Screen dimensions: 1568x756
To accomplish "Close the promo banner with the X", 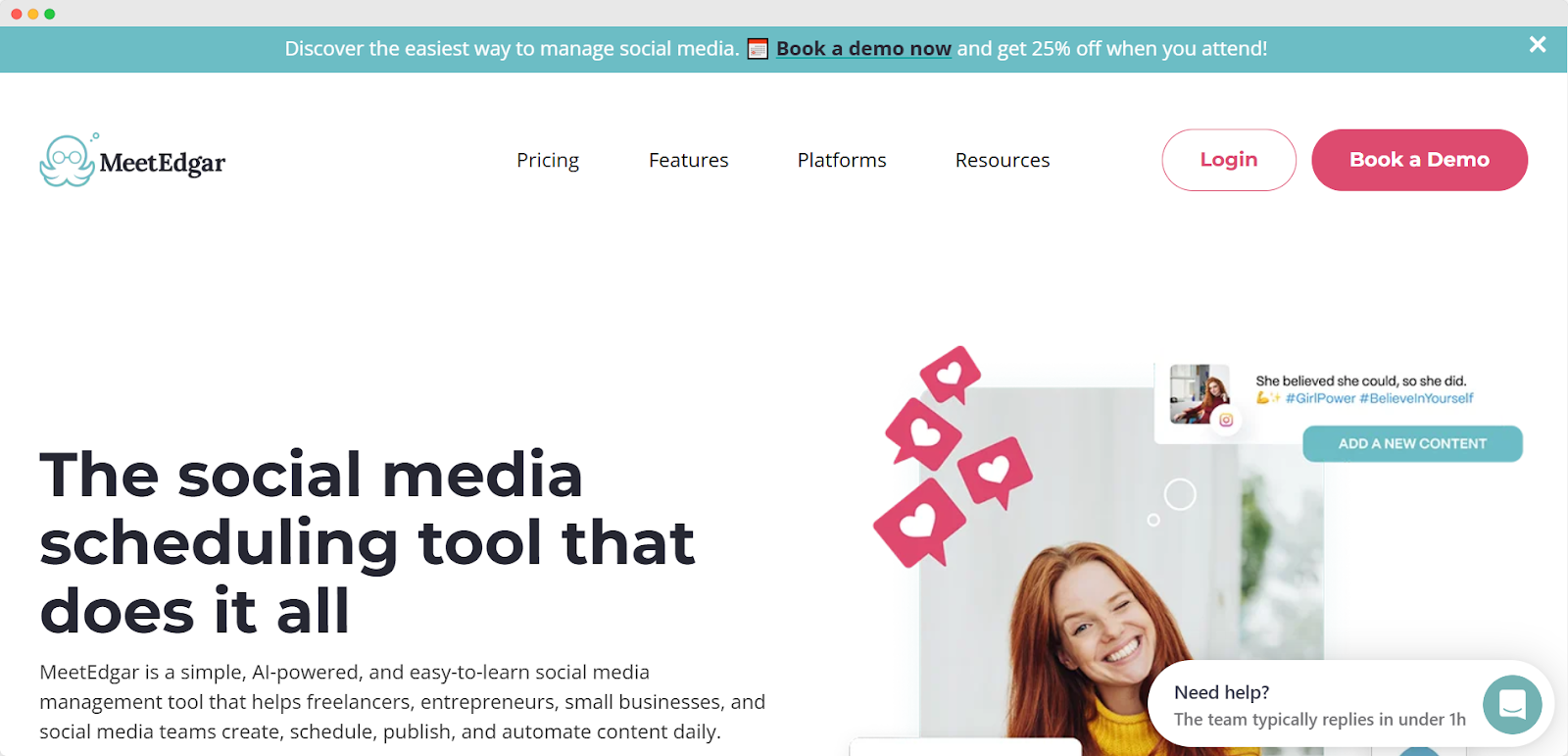I will [1538, 44].
